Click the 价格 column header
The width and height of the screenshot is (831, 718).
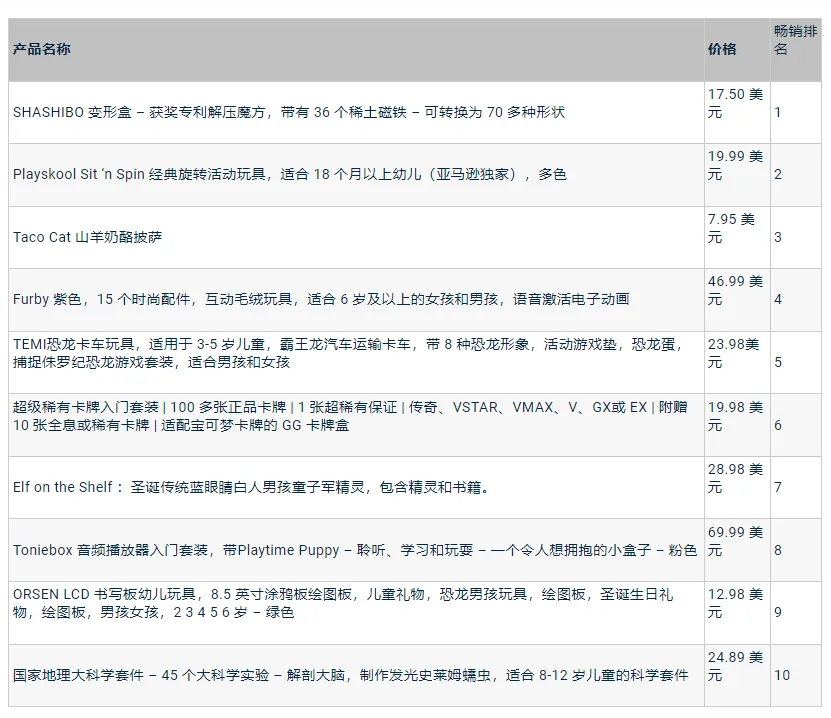click(737, 50)
